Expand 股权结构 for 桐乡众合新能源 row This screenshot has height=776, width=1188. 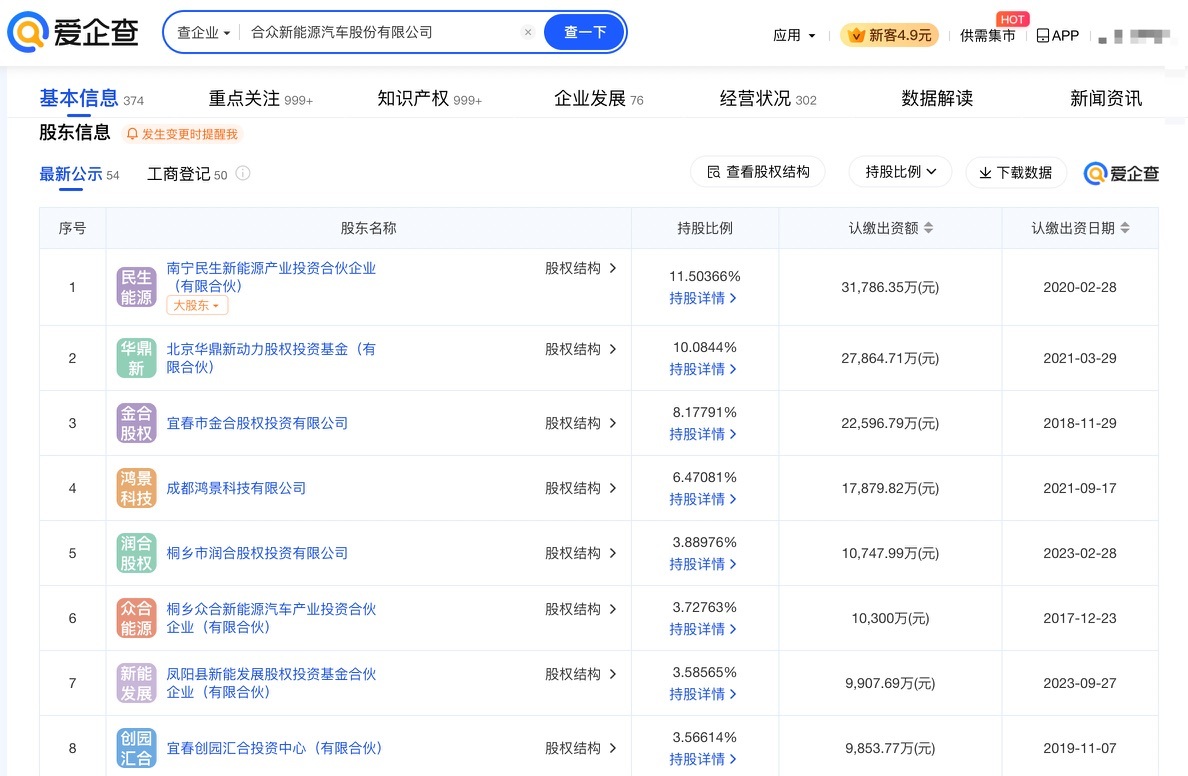pyautogui.click(x=580, y=609)
